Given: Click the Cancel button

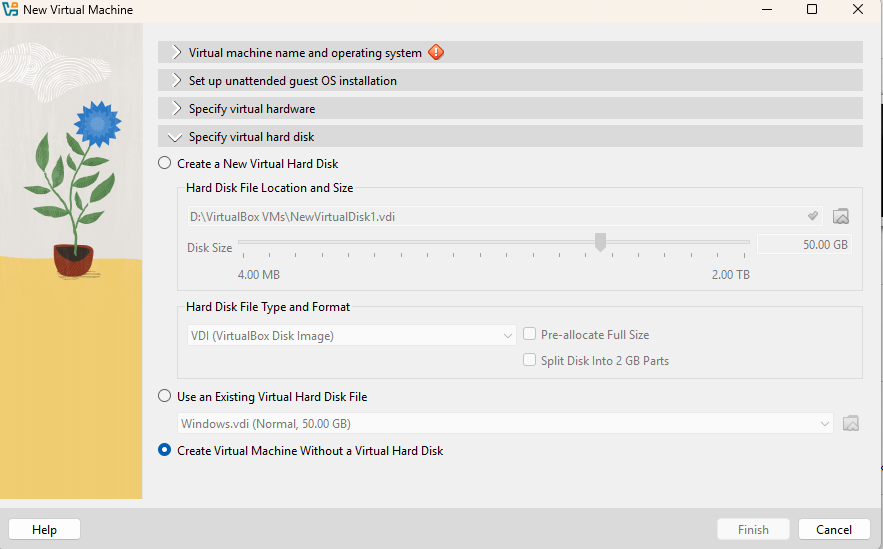Looking at the screenshot, I should [834, 530].
